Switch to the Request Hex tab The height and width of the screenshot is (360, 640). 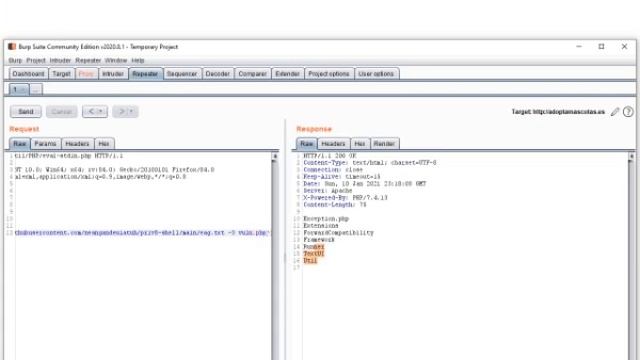point(104,144)
